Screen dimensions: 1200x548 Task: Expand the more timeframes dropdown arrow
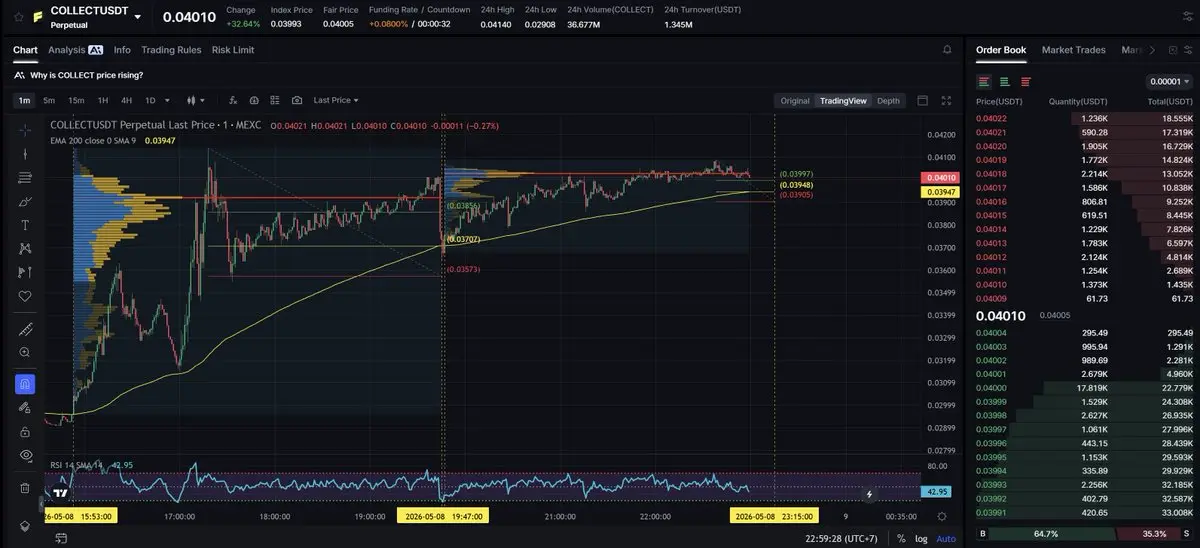coord(167,100)
